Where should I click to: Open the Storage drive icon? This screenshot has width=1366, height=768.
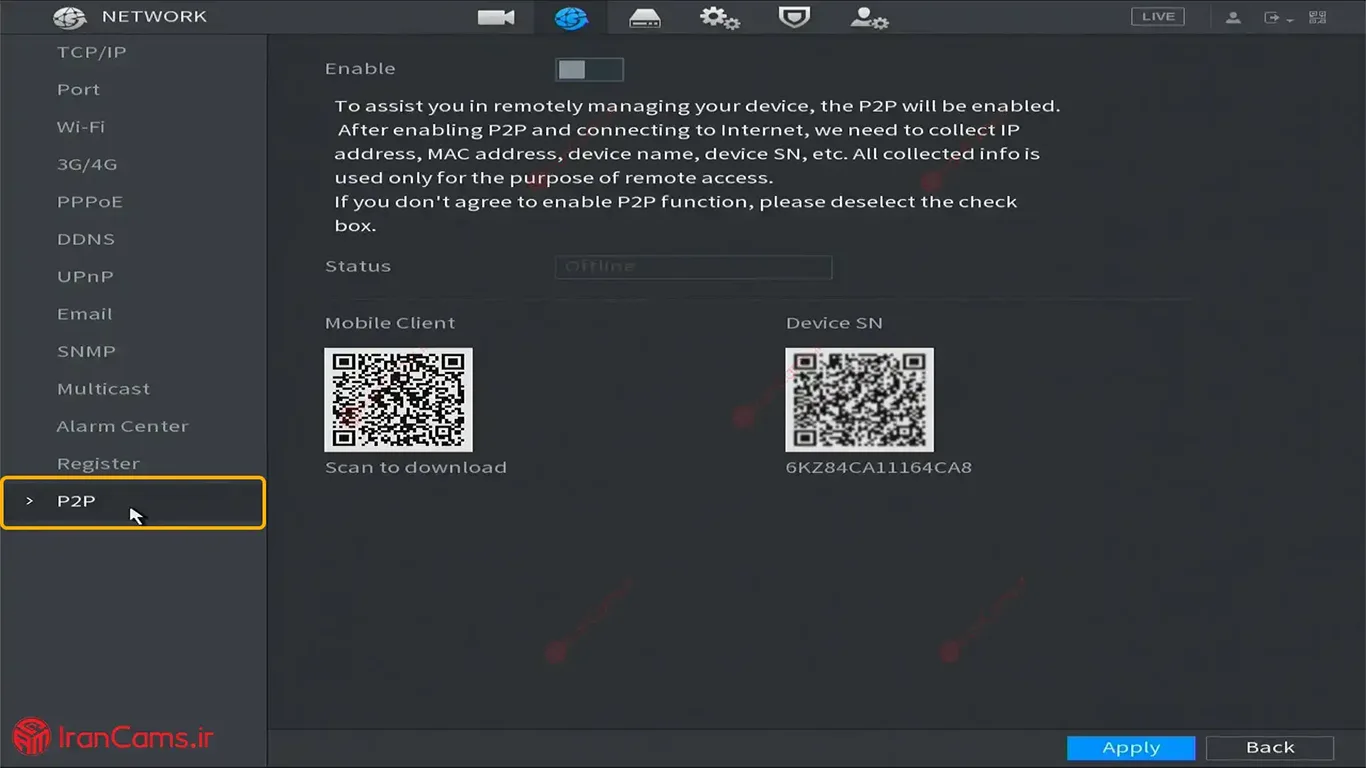click(645, 17)
